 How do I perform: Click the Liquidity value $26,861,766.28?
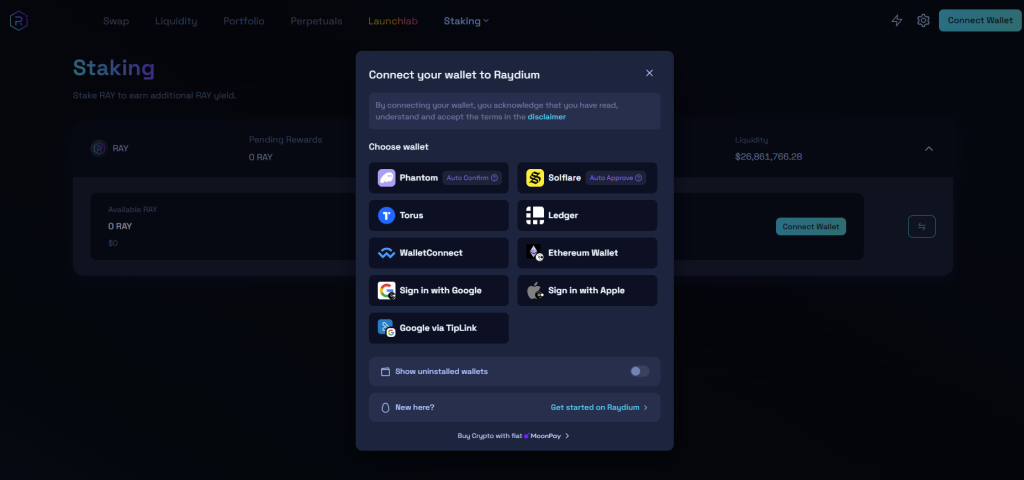769,157
